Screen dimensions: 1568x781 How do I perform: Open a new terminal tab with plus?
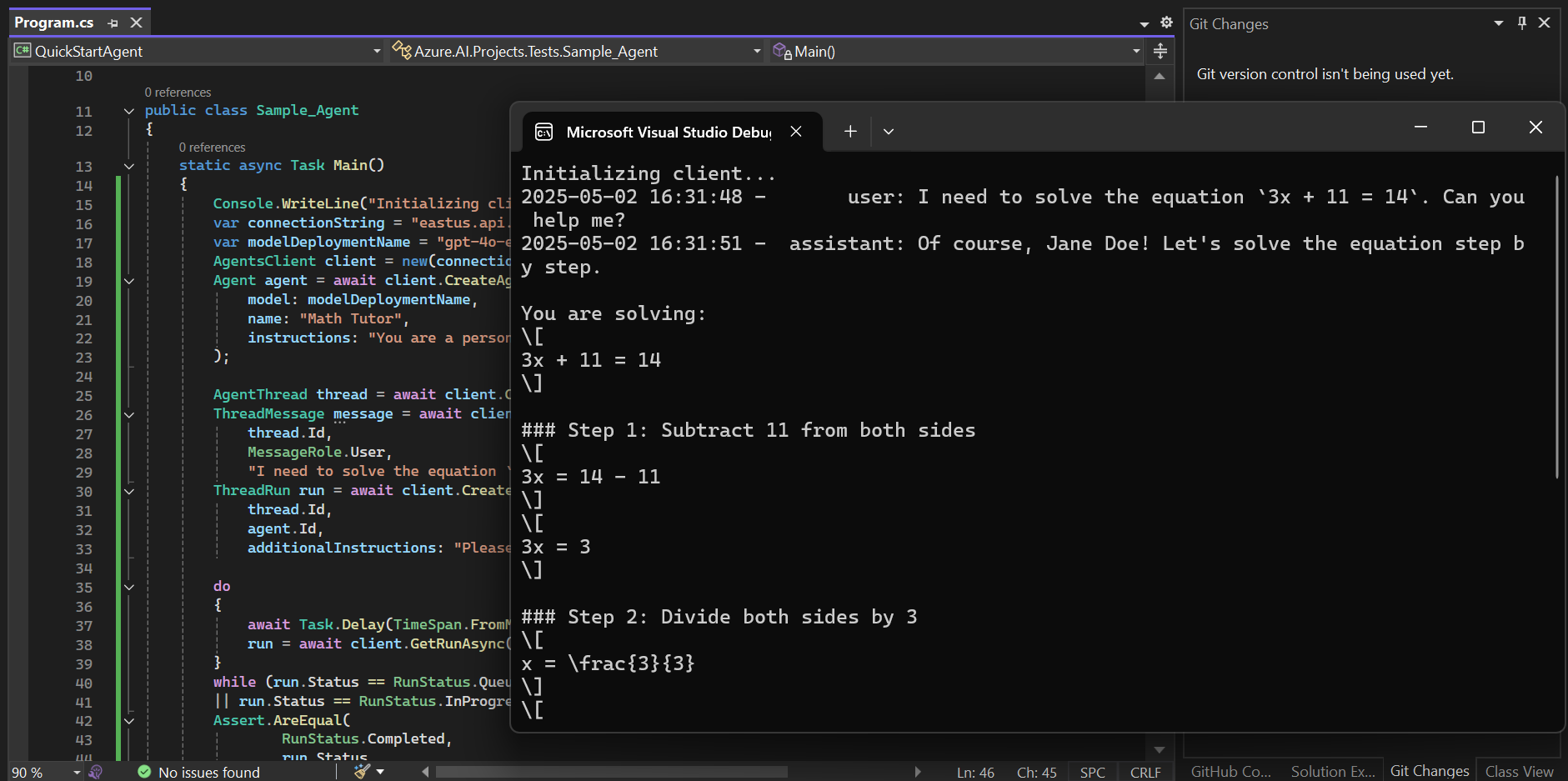(850, 132)
